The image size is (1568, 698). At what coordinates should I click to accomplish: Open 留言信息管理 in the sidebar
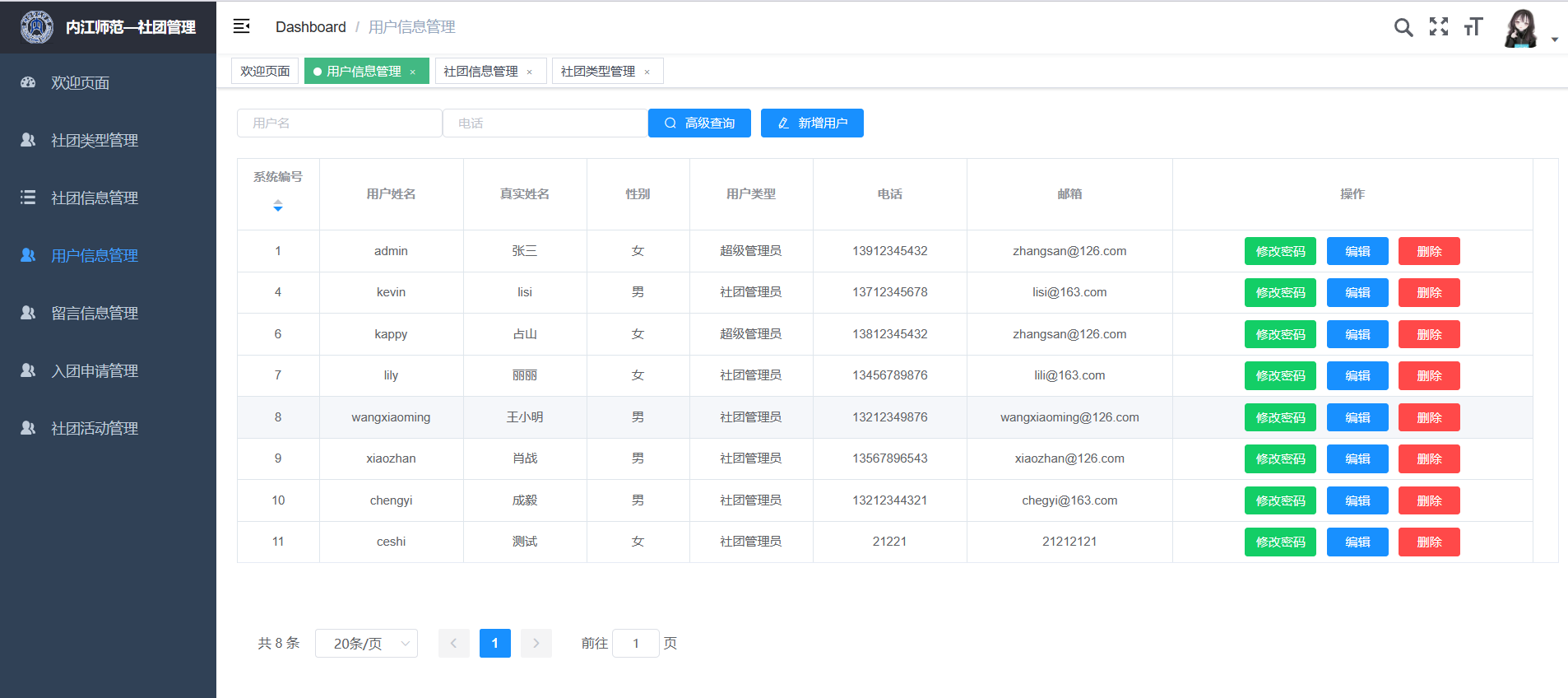coord(94,314)
